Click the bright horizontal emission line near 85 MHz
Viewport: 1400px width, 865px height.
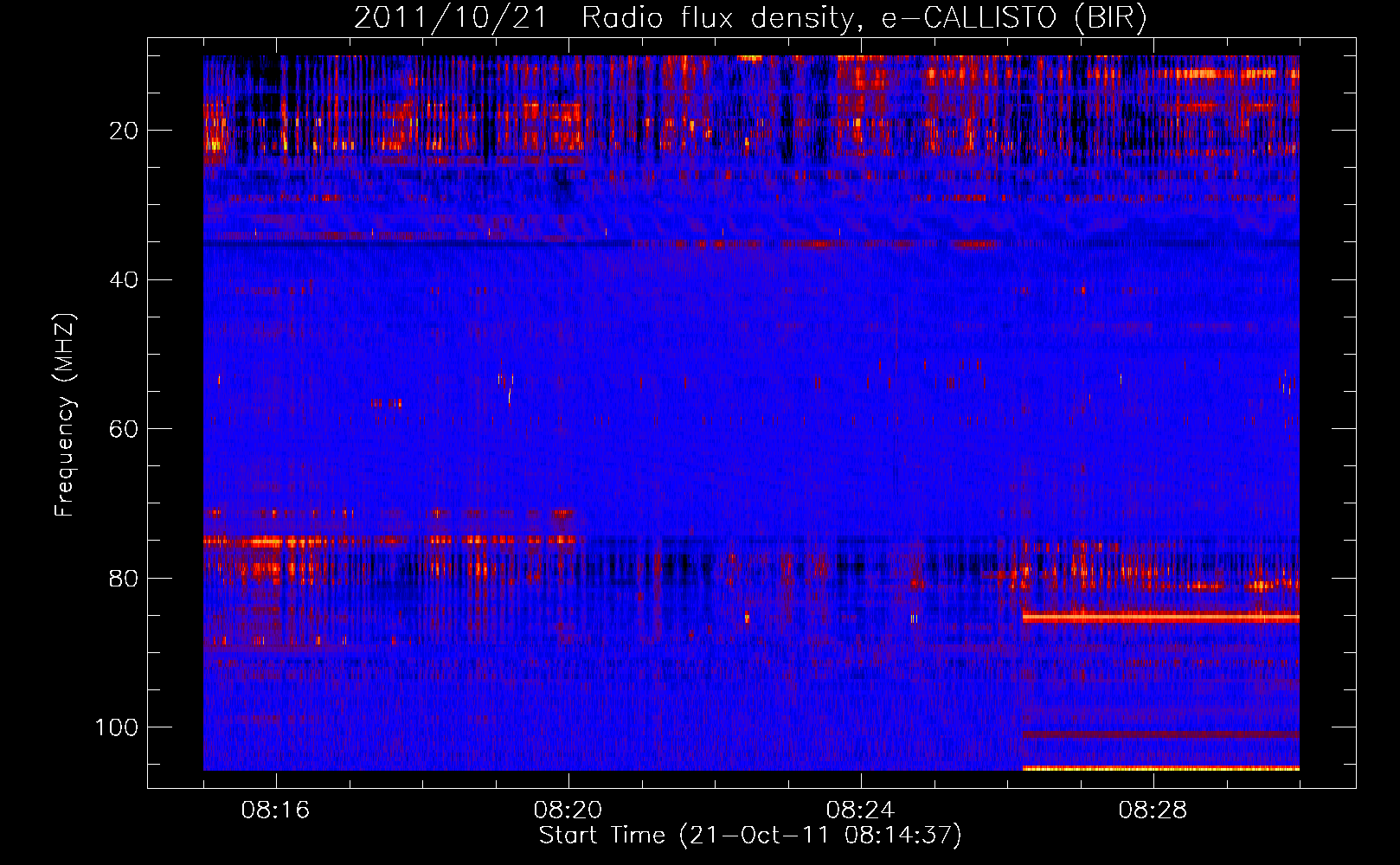point(1160,618)
